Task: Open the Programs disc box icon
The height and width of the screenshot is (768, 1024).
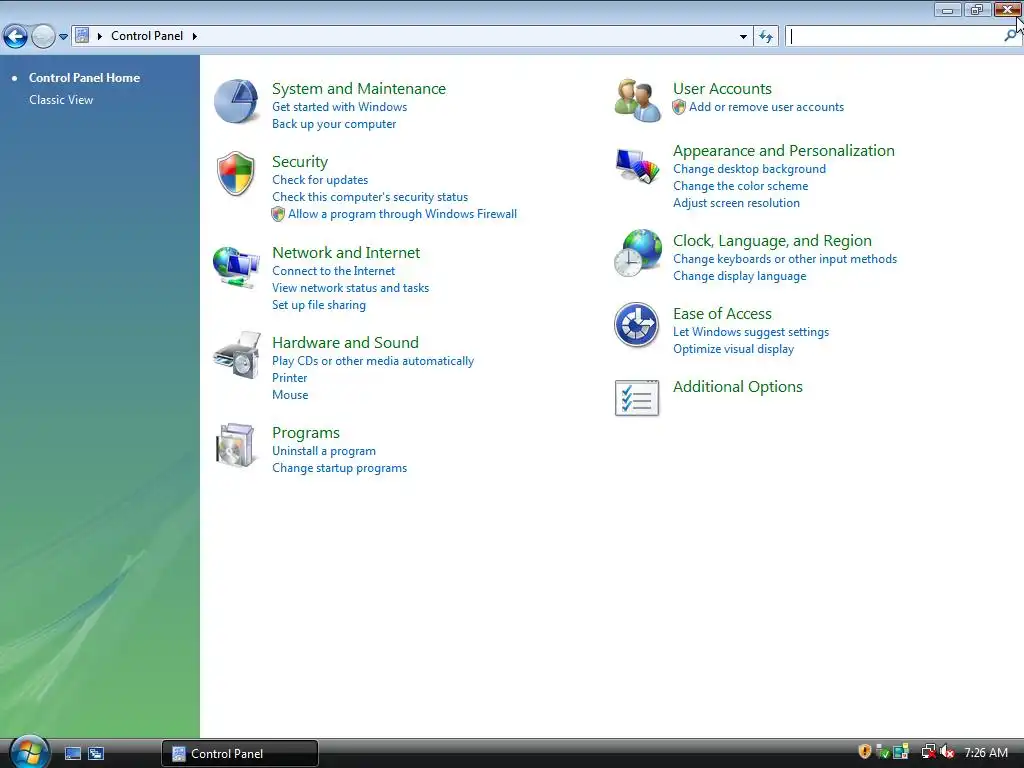Action: pyautogui.click(x=235, y=445)
